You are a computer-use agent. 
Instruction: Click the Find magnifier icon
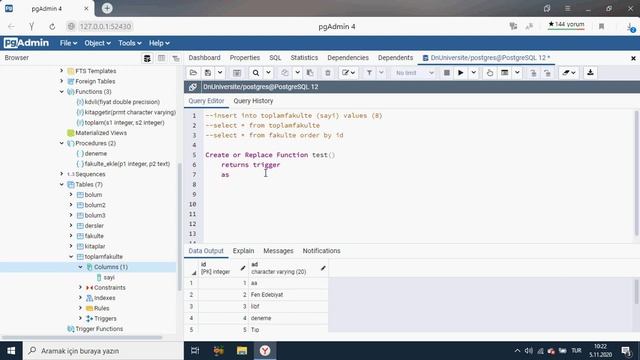pyautogui.click(x=256, y=73)
